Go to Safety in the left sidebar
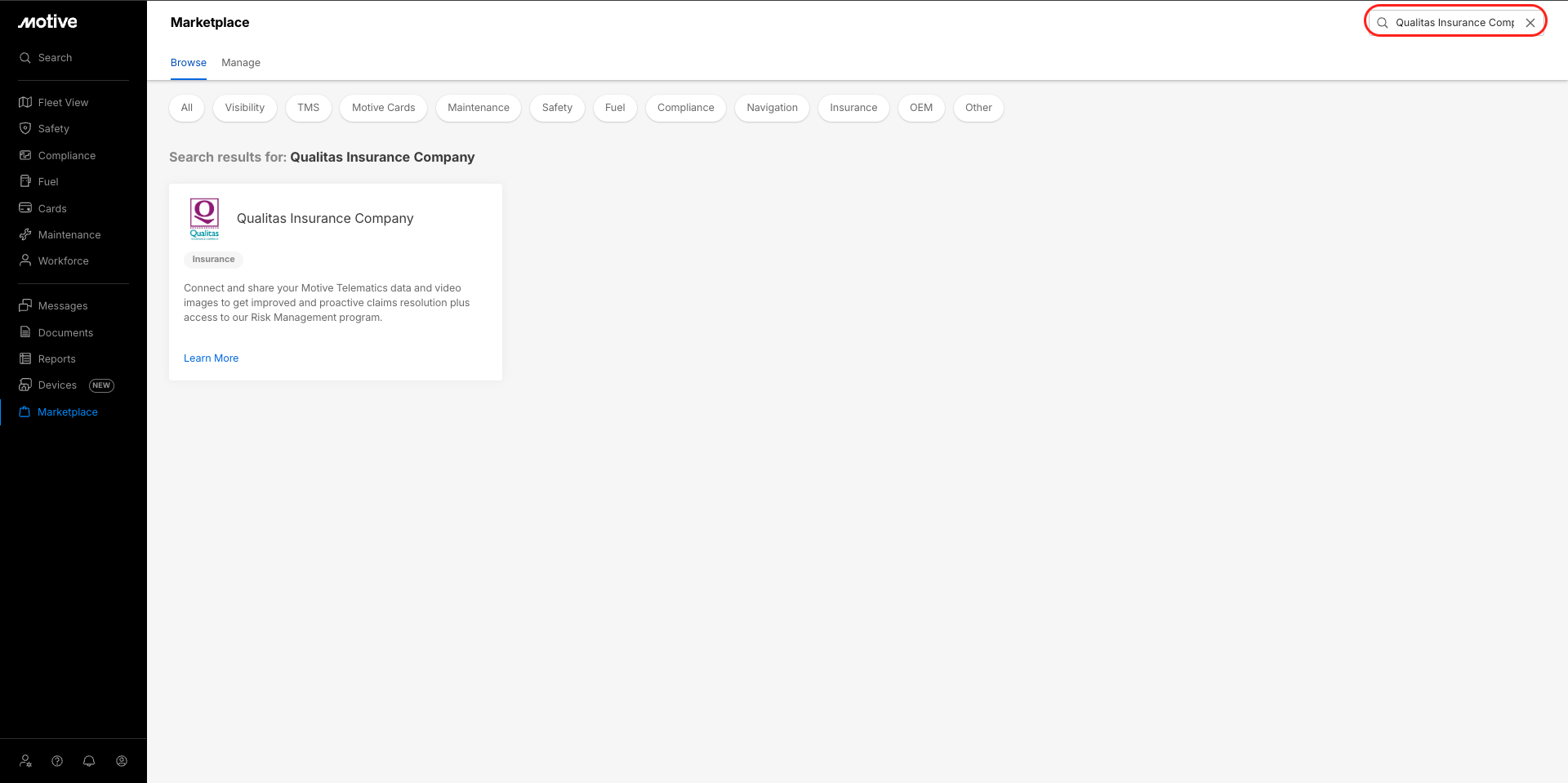 (x=44, y=128)
